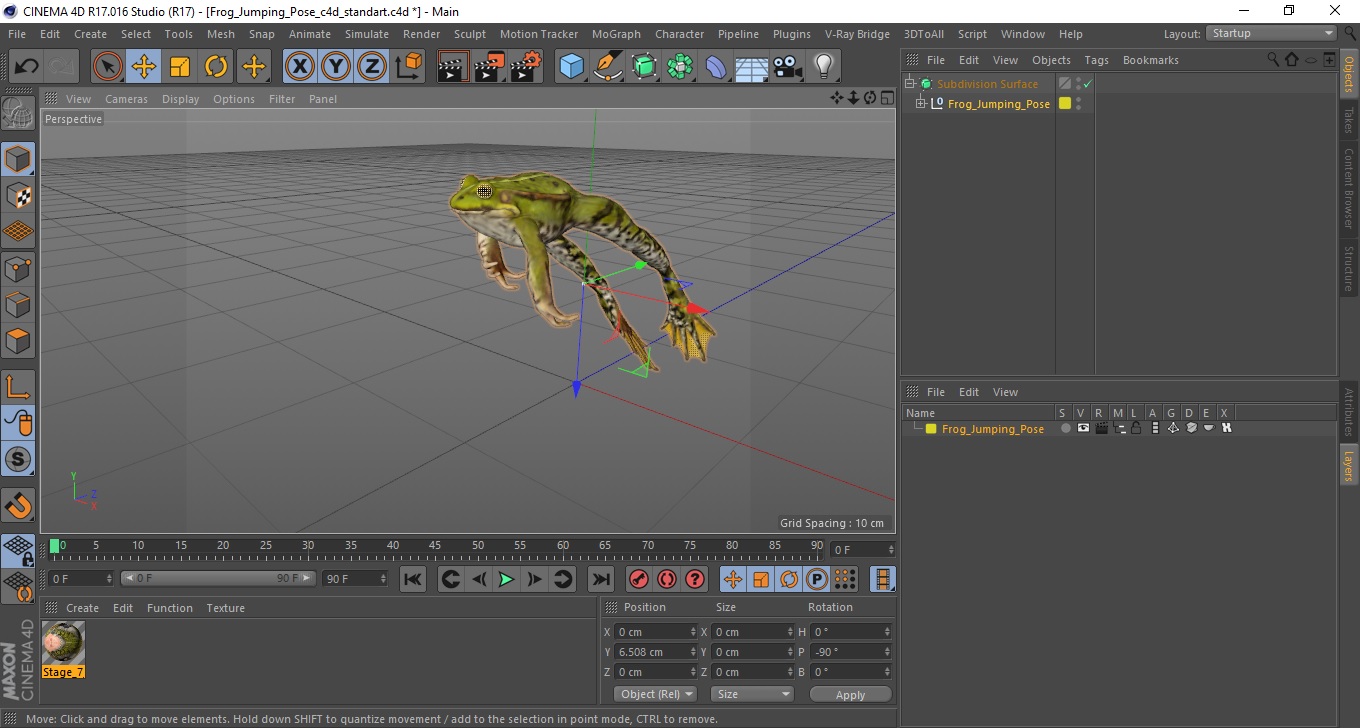
Task: Click the Subdivision Surface layer indicator box
Action: 1065,84
